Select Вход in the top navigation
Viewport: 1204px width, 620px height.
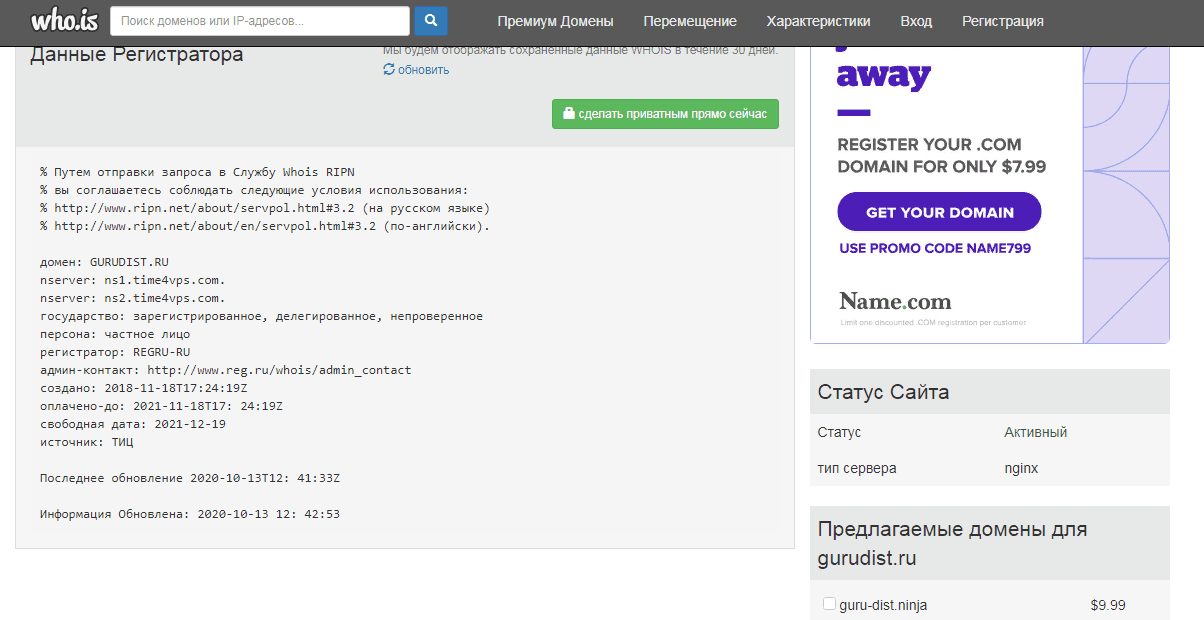point(916,21)
